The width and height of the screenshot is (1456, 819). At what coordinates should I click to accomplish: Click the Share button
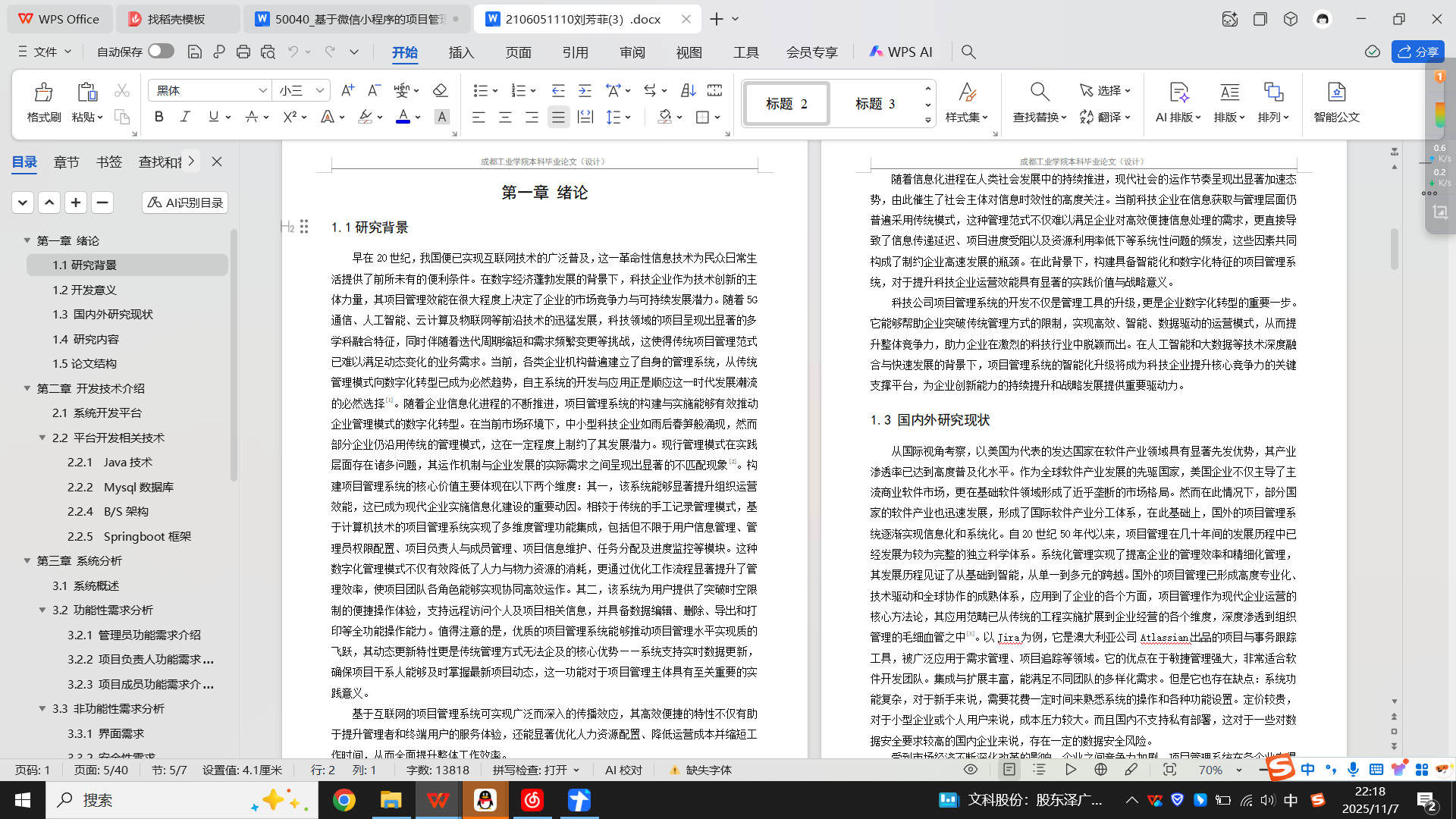tap(1417, 52)
